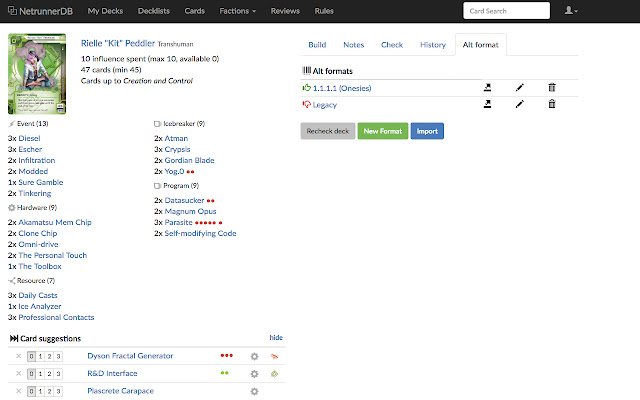Screen dimensions: 640x400
Task: Open the Self-modifying Code card link
Action: pos(200,233)
